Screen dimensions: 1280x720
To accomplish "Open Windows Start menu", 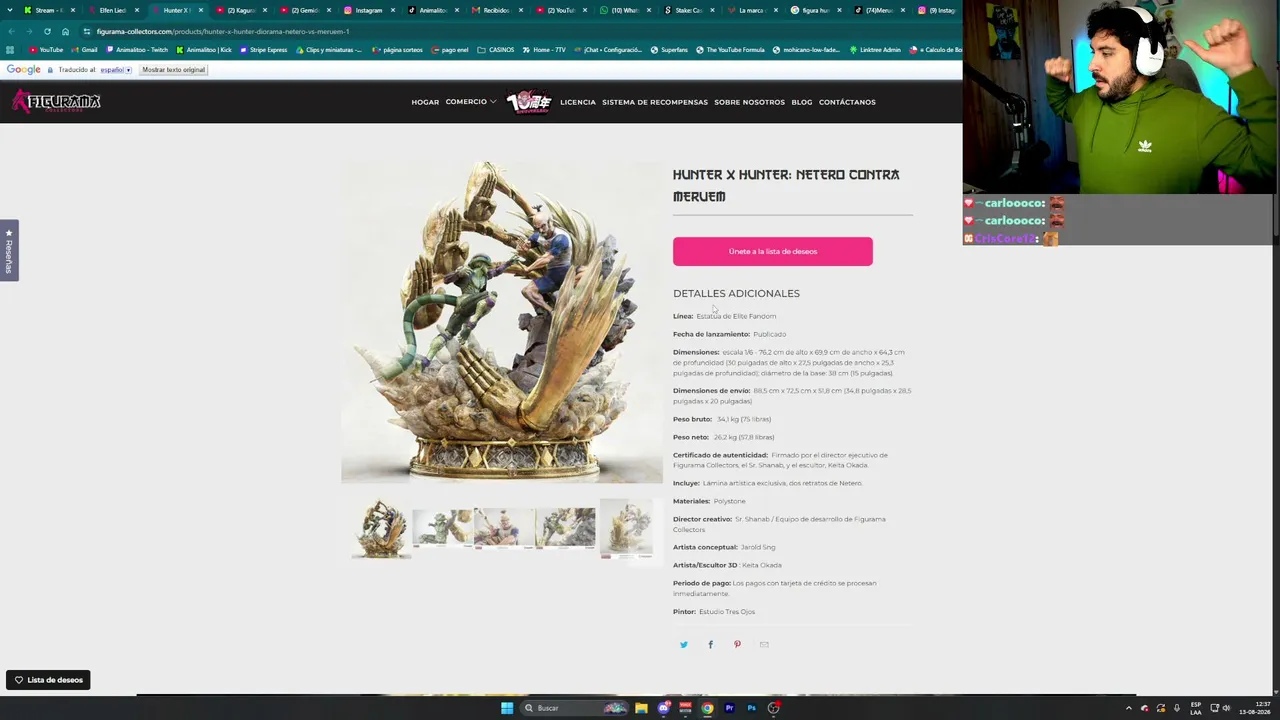I will [507, 708].
